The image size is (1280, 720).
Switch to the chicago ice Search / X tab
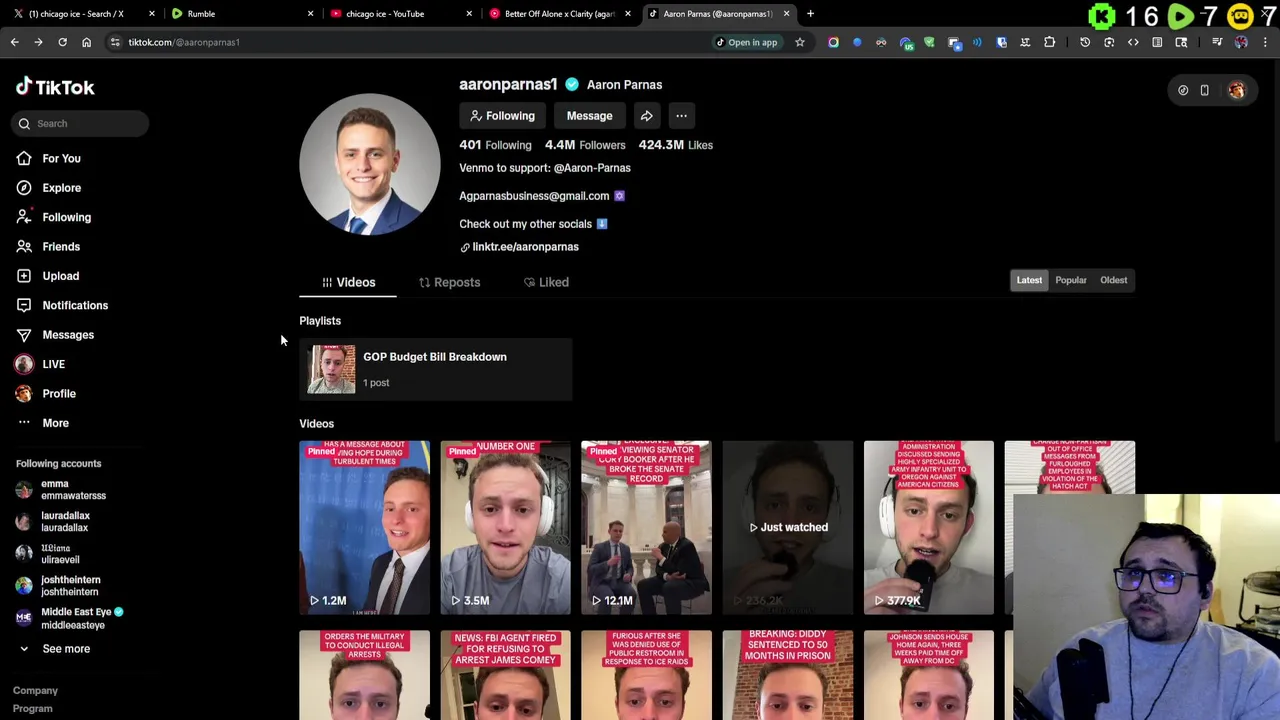(82, 14)
